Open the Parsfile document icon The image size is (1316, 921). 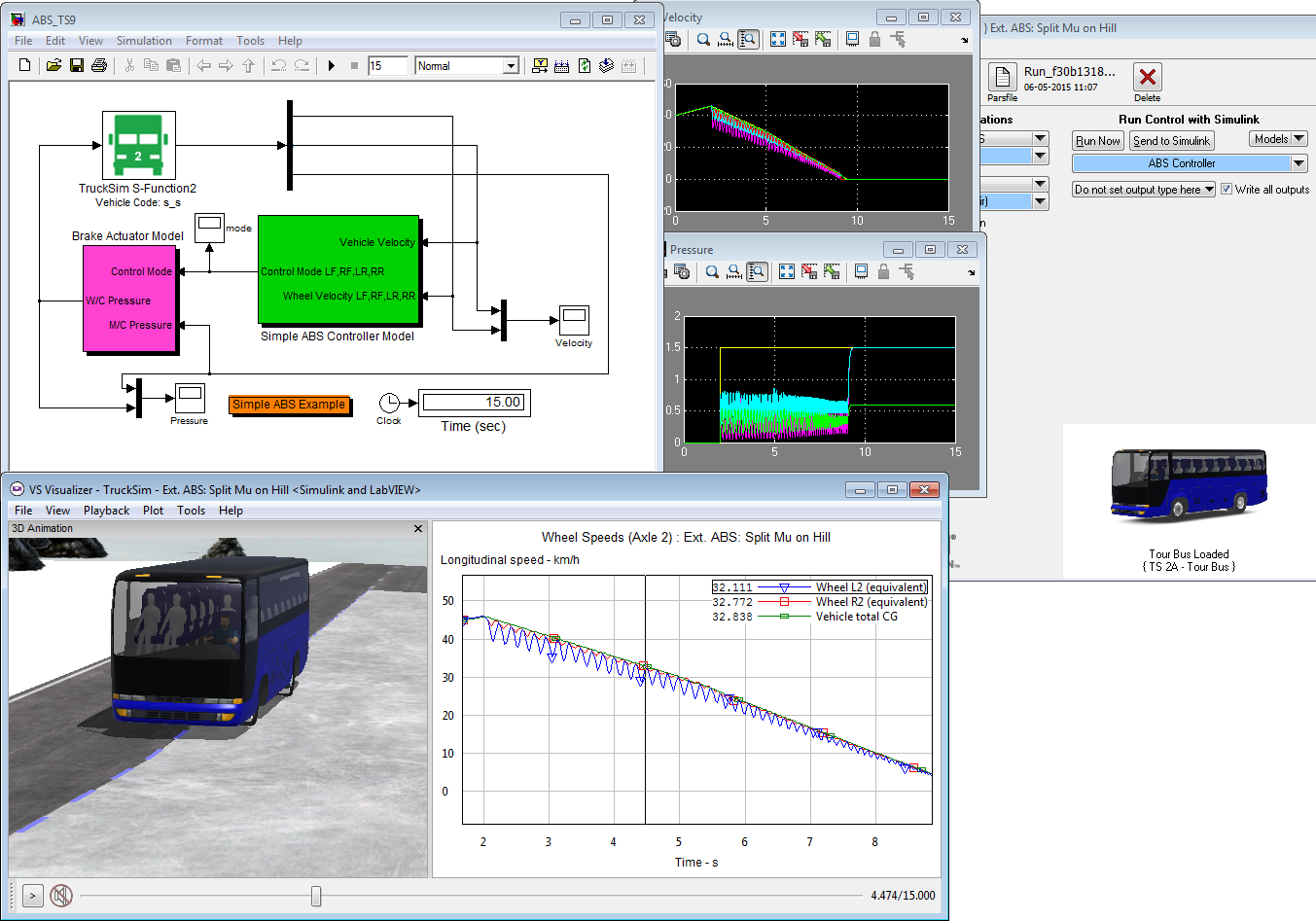pos(1002,78)
